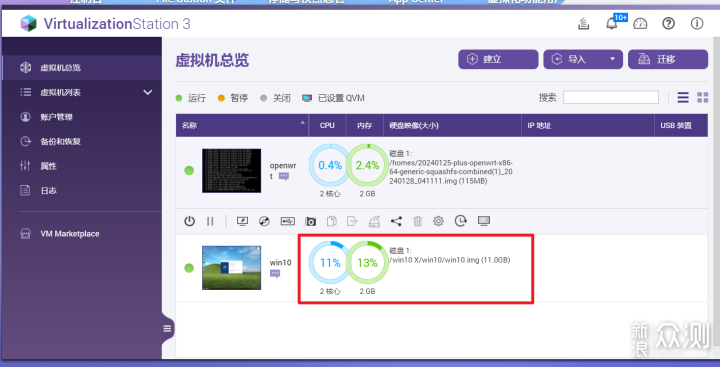The height and width of the screenshot is (367, 720).
Task: Click the win10 VM name
Action: point(280,263)
